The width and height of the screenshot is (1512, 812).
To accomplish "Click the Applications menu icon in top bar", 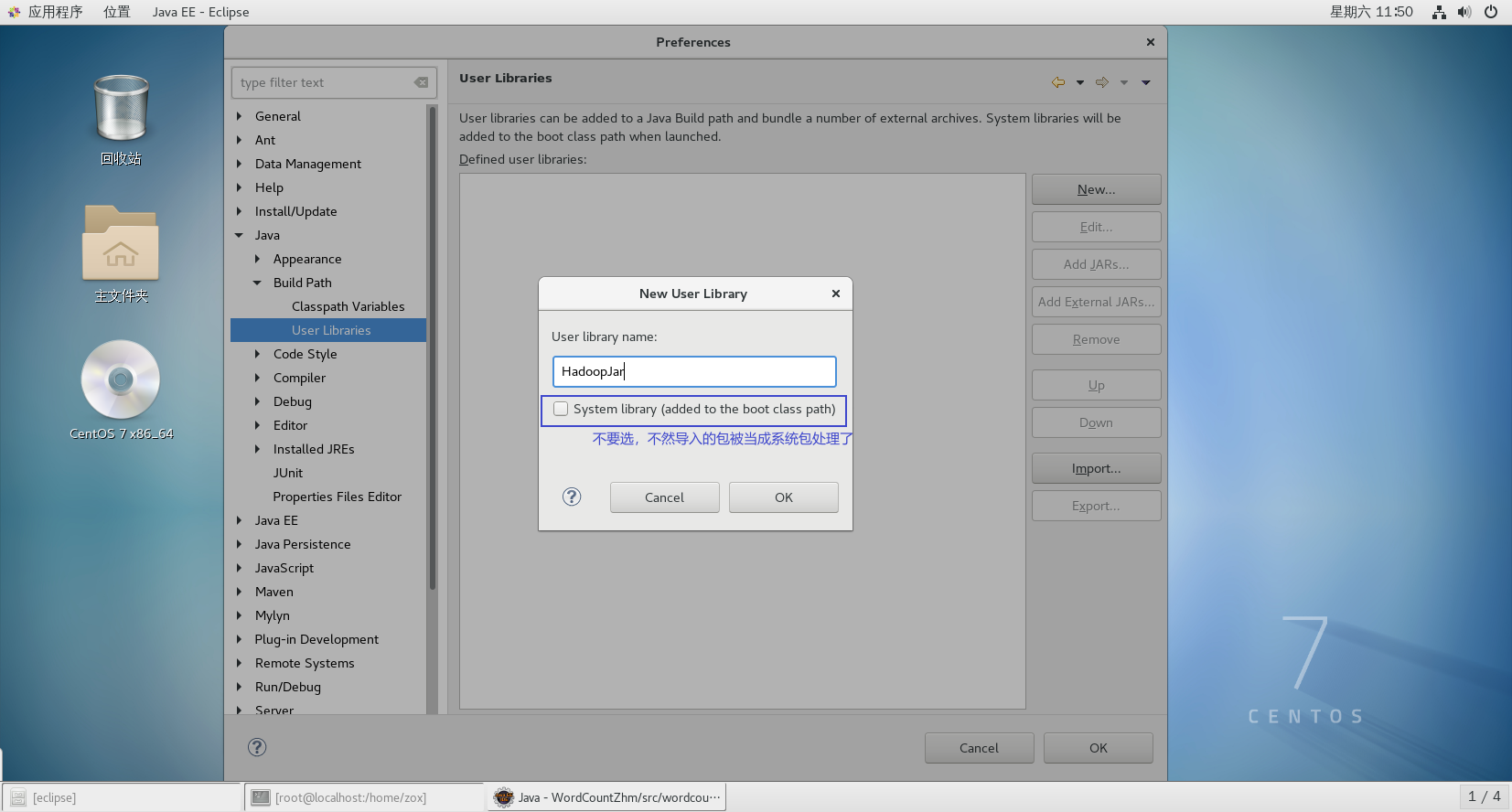I will [14, 12].
